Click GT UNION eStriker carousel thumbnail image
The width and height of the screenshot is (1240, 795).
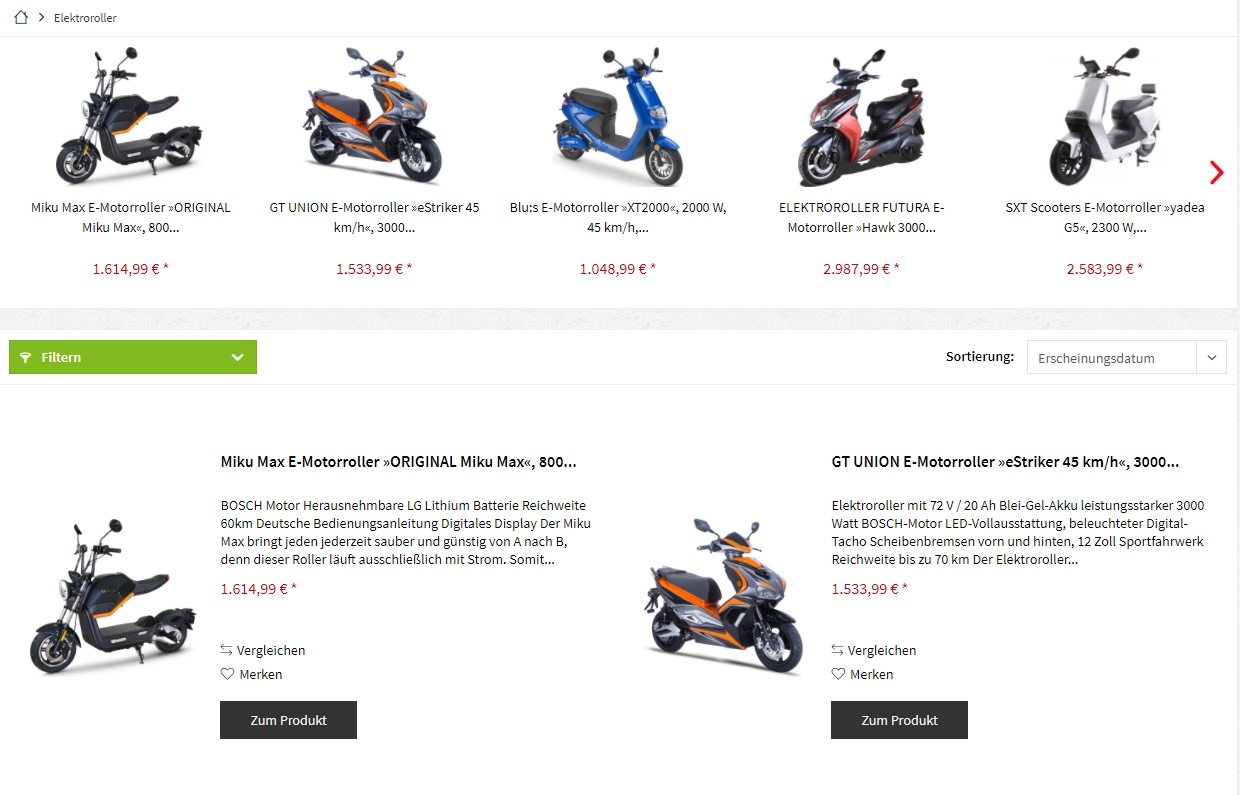374,116
